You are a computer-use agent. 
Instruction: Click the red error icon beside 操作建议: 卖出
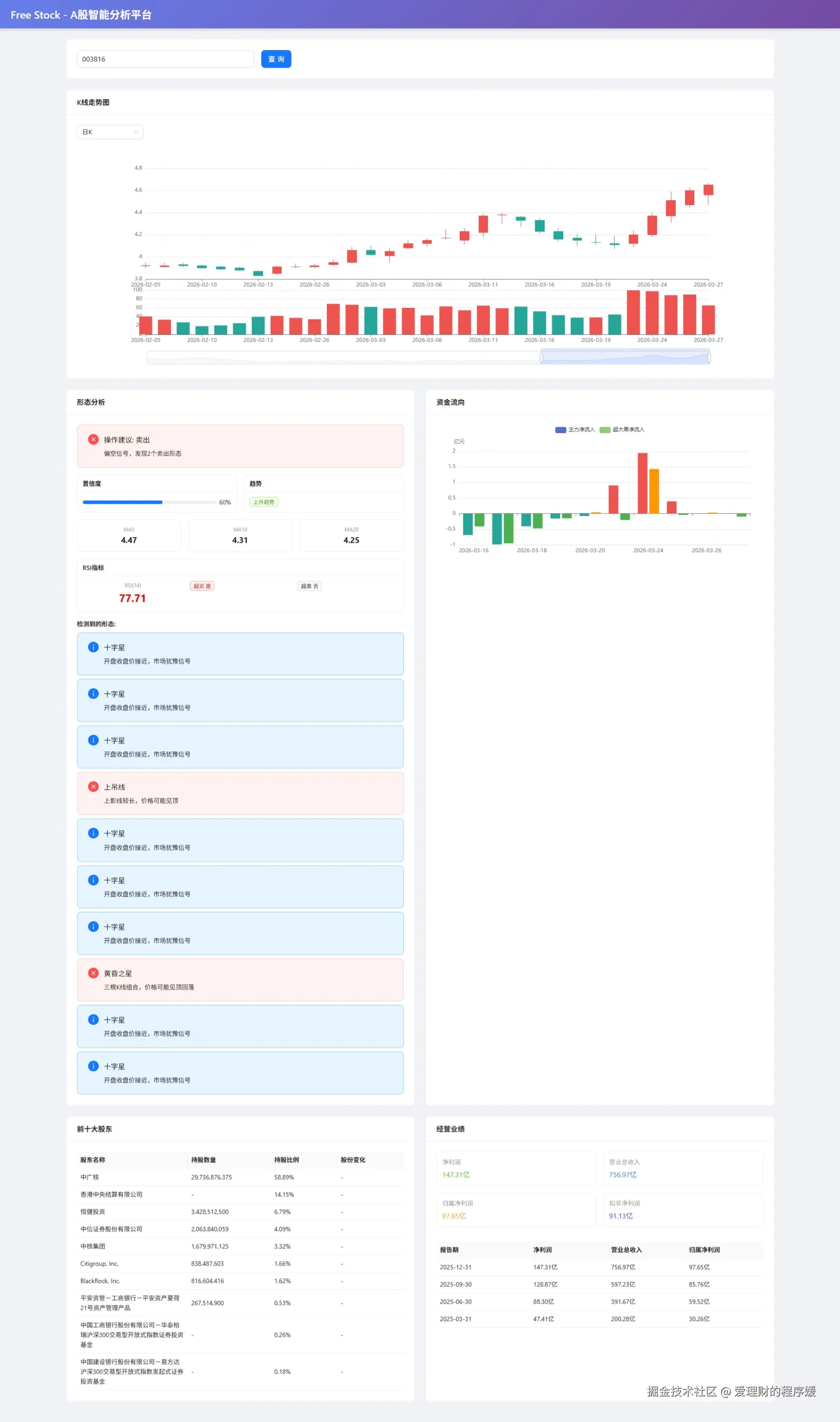coord(93,440)
